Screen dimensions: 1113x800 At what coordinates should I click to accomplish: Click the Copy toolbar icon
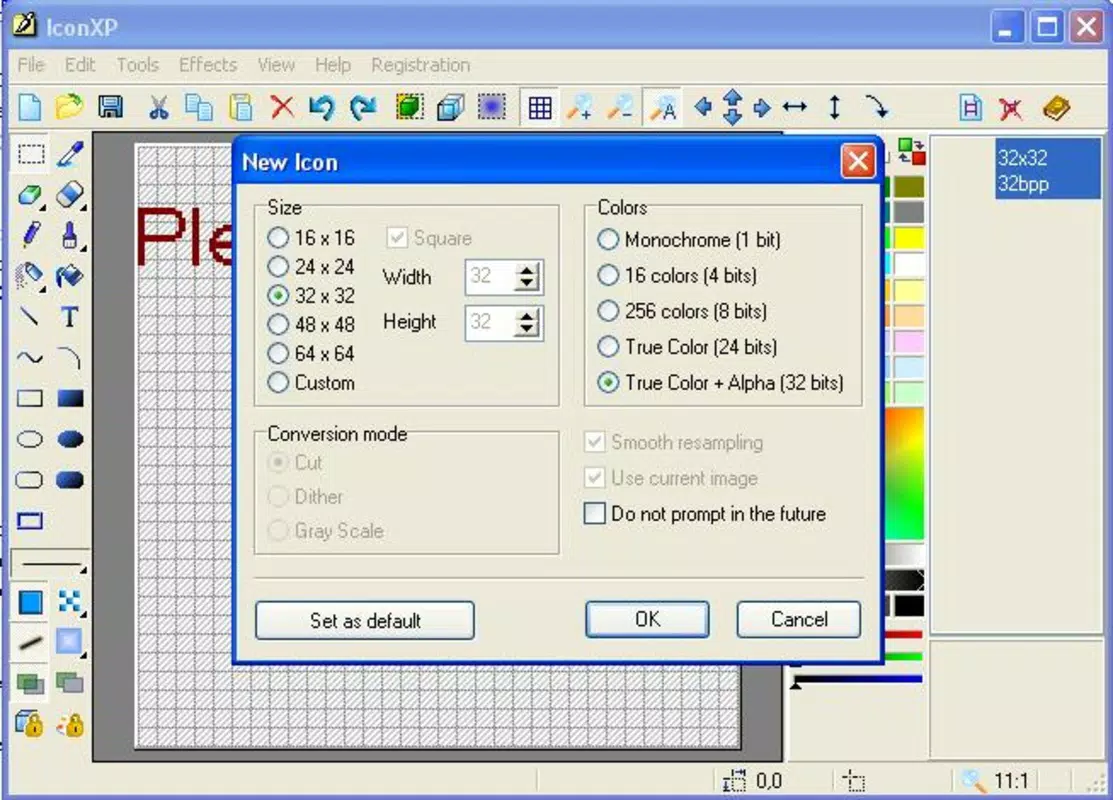[199, 108]
